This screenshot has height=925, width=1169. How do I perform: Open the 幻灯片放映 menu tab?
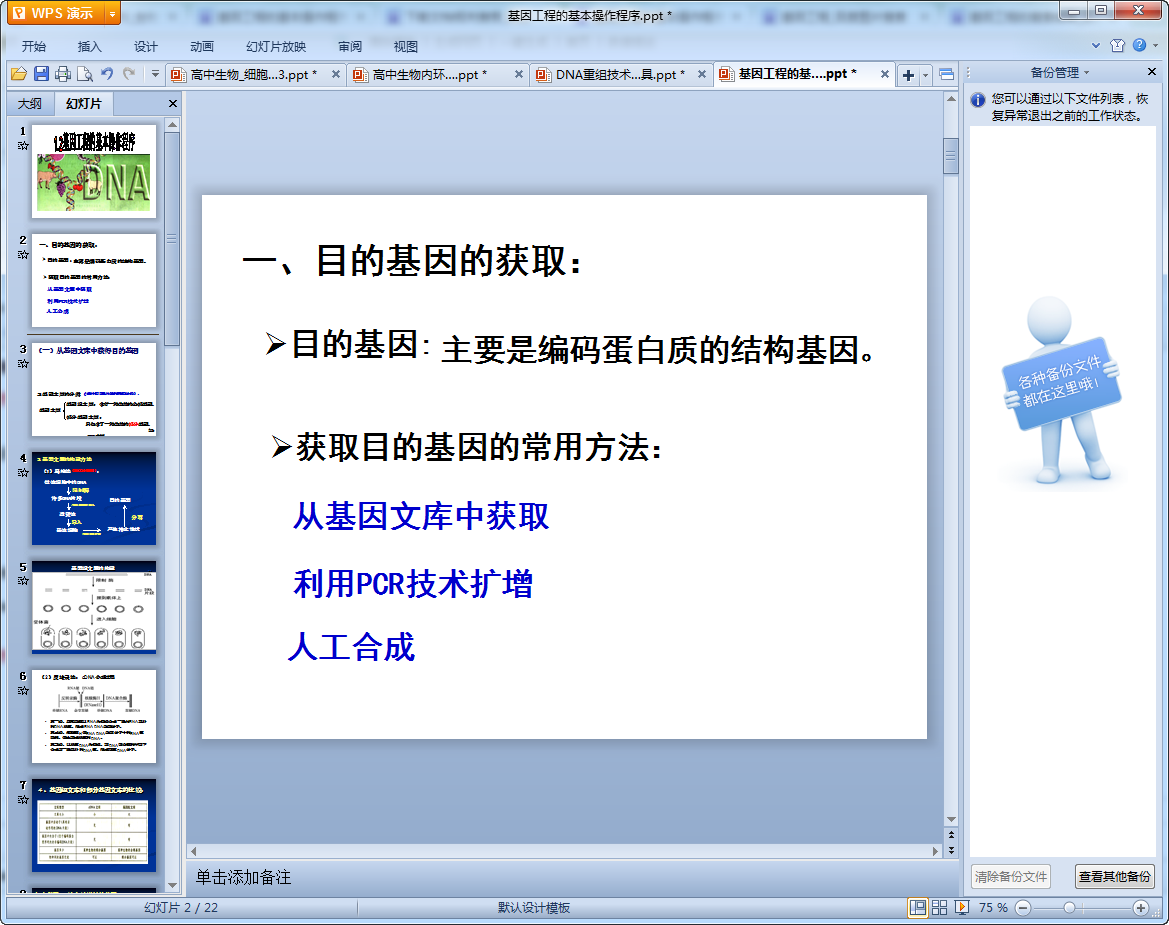tap(276, 46)
